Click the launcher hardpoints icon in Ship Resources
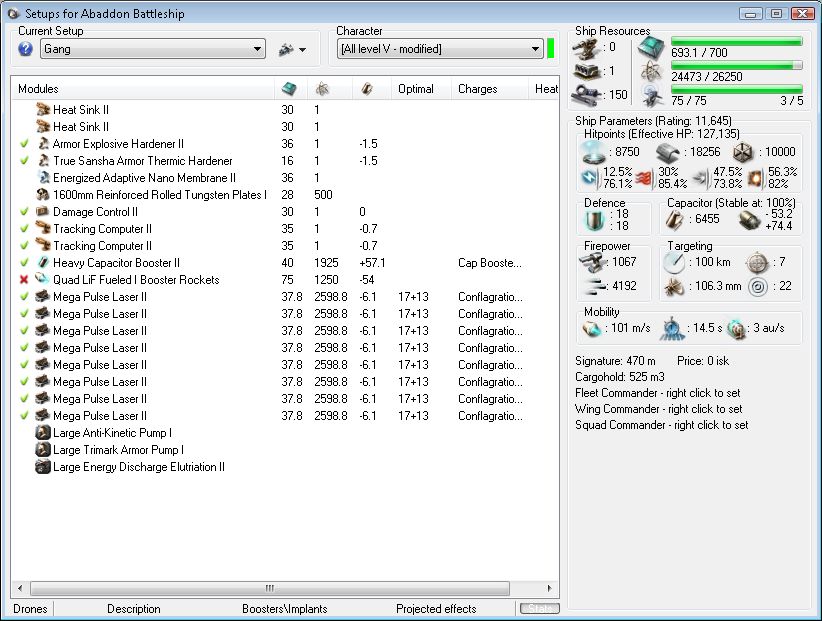The width and height of the screenshot is (822, 621). point(587,71)
